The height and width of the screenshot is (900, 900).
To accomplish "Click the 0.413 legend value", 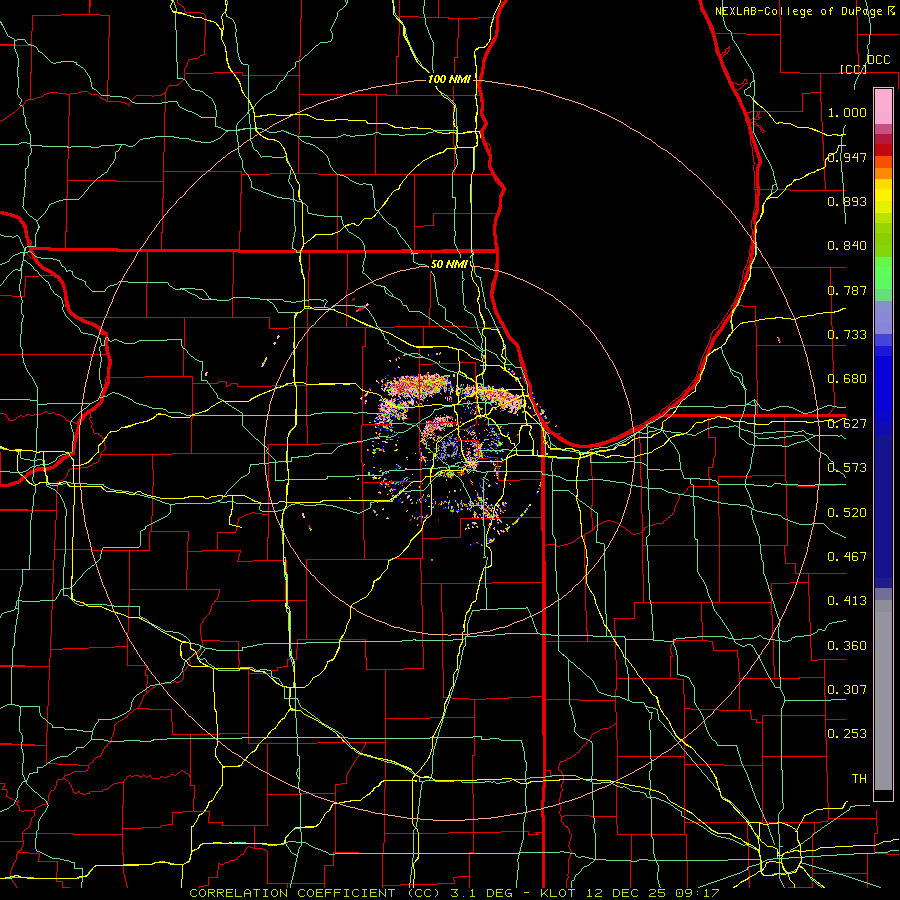I will (x=847, y=601).
